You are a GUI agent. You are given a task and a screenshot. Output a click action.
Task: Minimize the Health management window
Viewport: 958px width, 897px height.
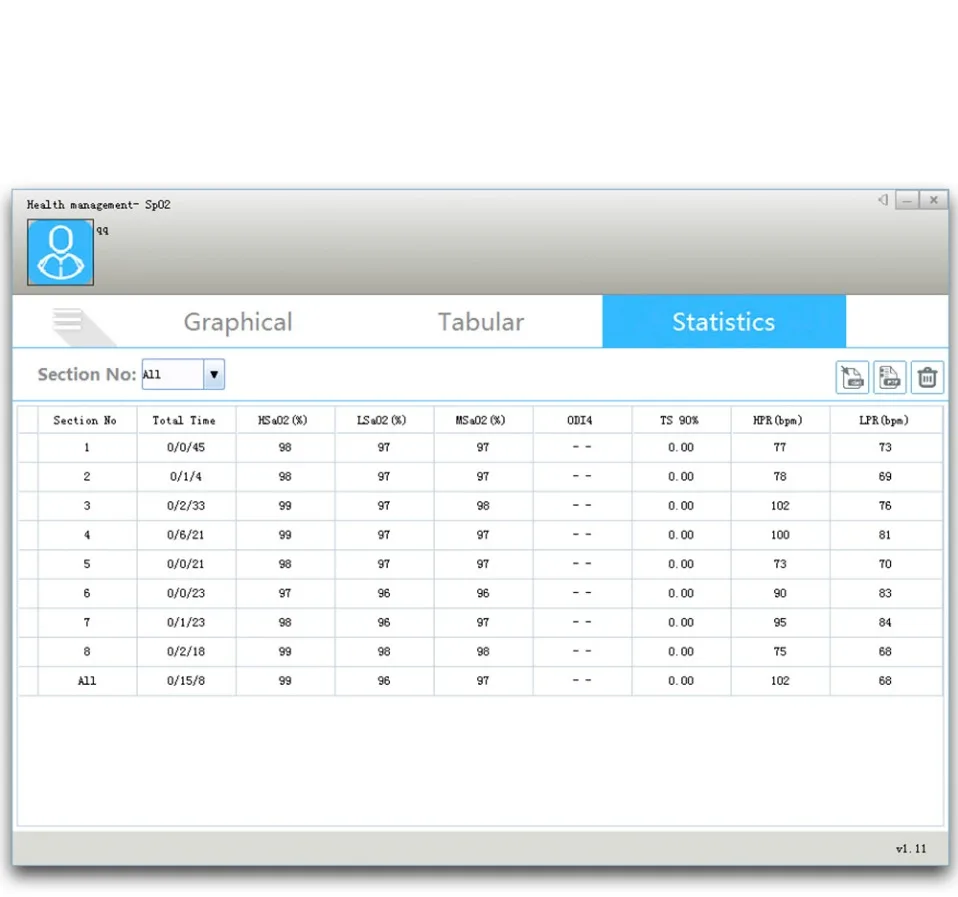[907, 200]
